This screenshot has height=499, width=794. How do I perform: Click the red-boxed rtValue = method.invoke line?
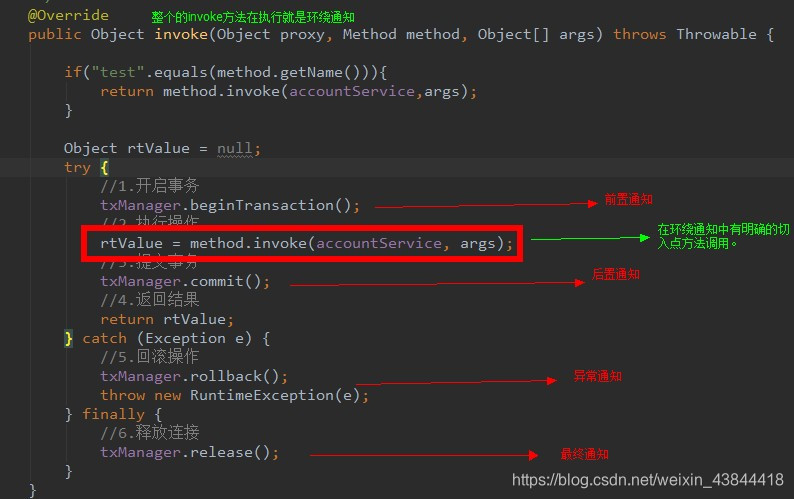click(x=306, y=243)
